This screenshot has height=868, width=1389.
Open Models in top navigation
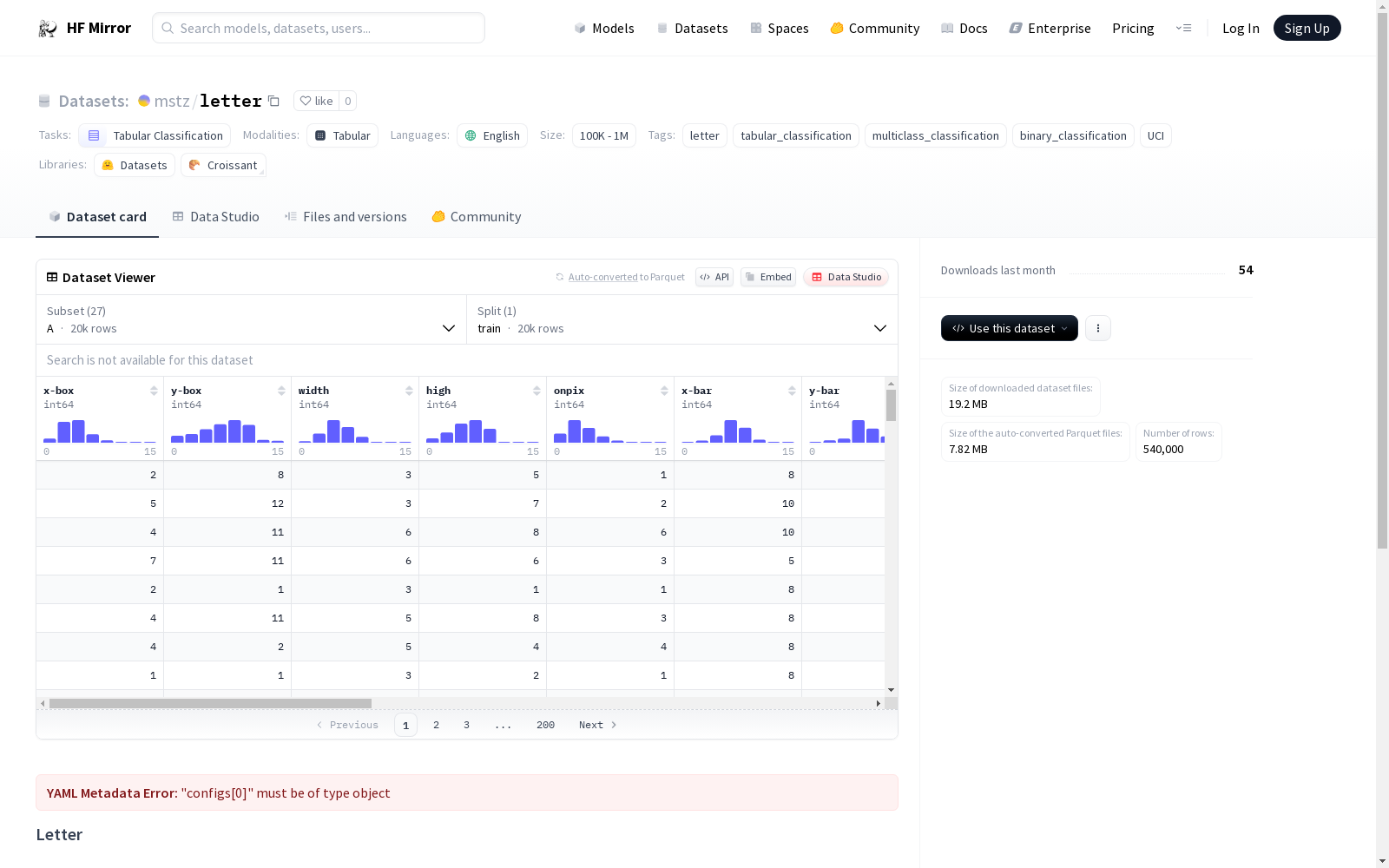click(604, 29)
